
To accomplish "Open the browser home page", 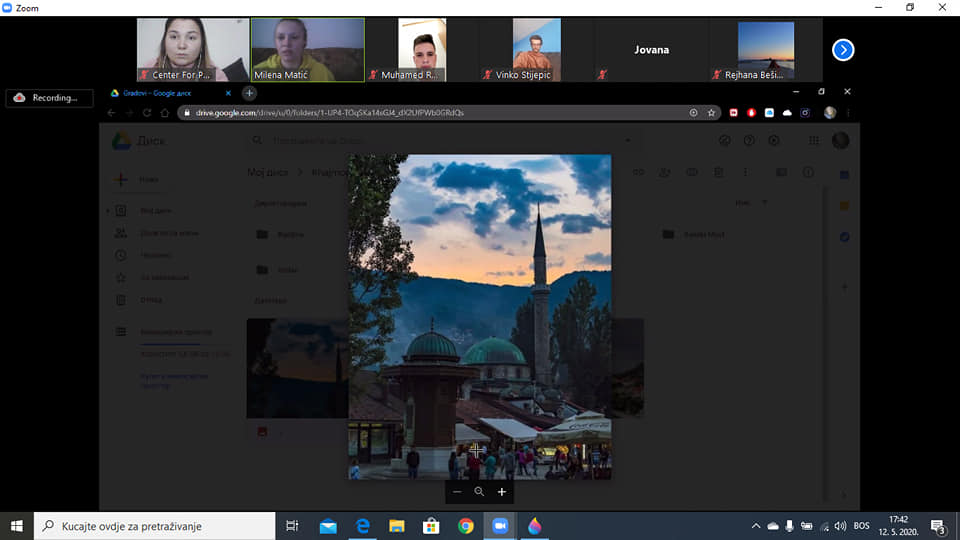I will [165, 113].
